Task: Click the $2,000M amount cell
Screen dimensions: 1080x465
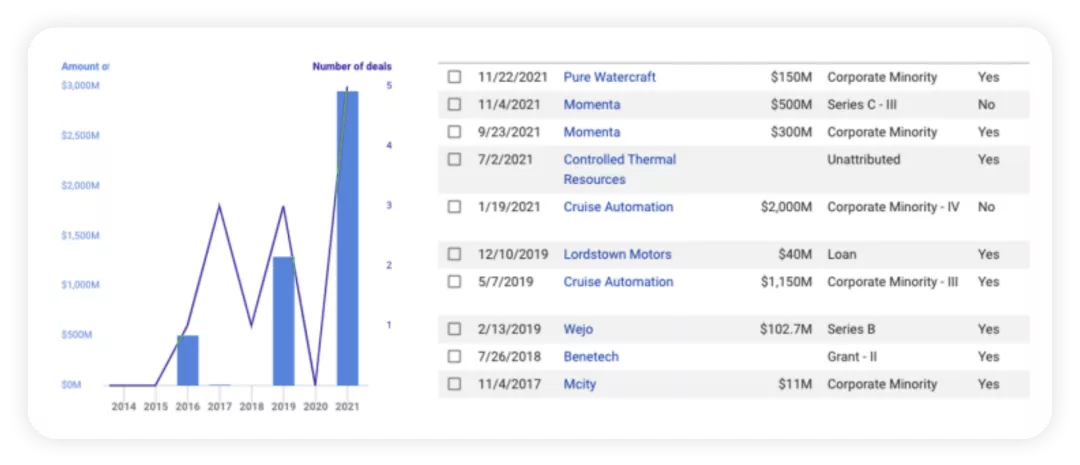Action: (787, 207)
